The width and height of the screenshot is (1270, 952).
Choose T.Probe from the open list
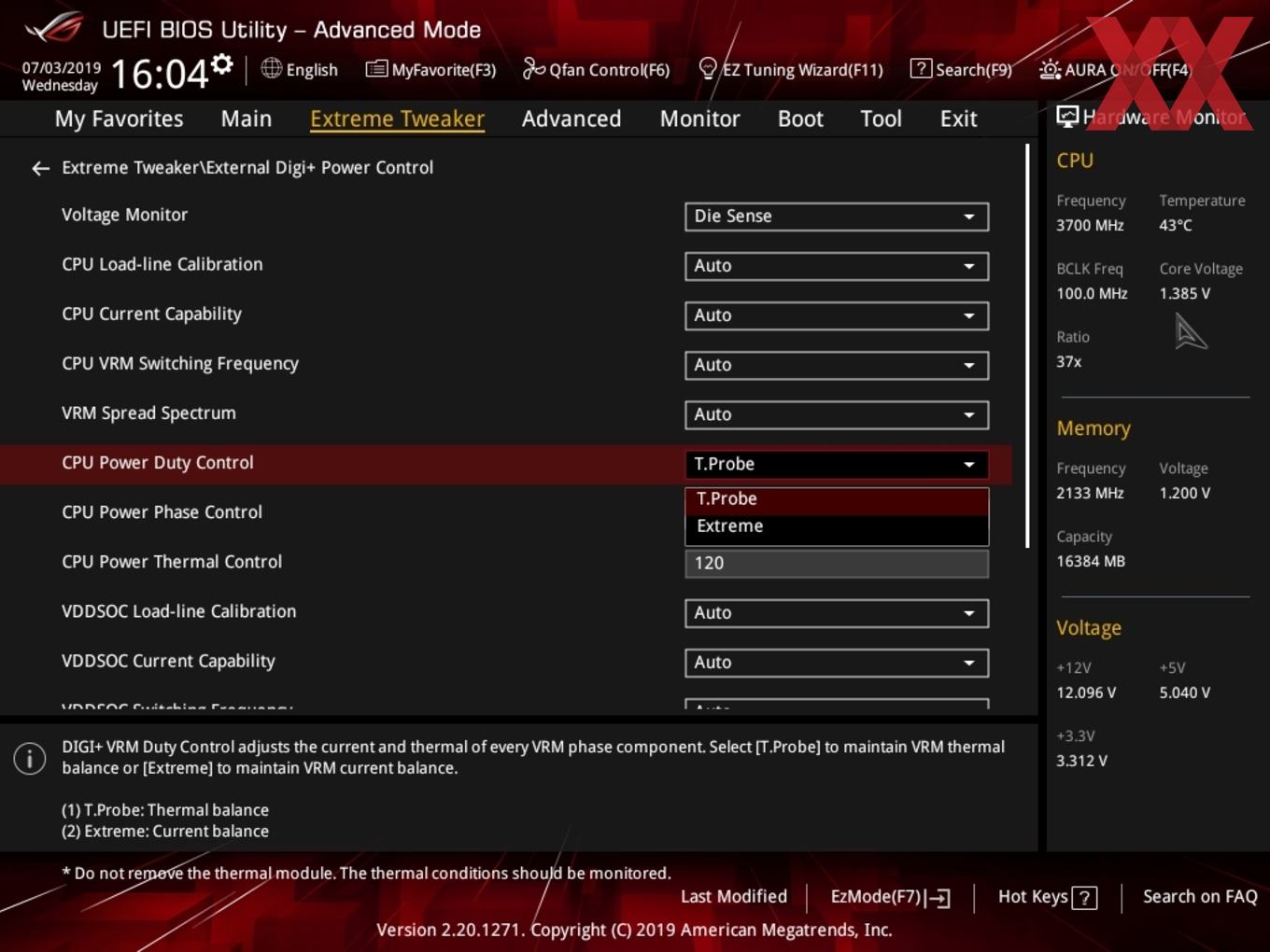coord(837,499)
